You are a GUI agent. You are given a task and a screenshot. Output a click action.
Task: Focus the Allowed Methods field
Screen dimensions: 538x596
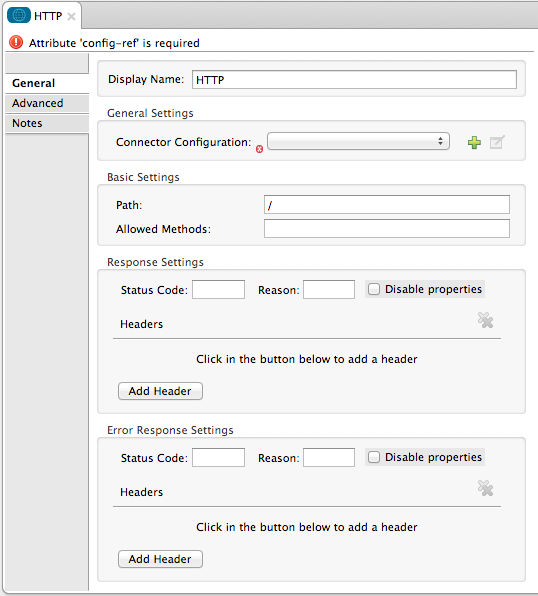point(387,228)
